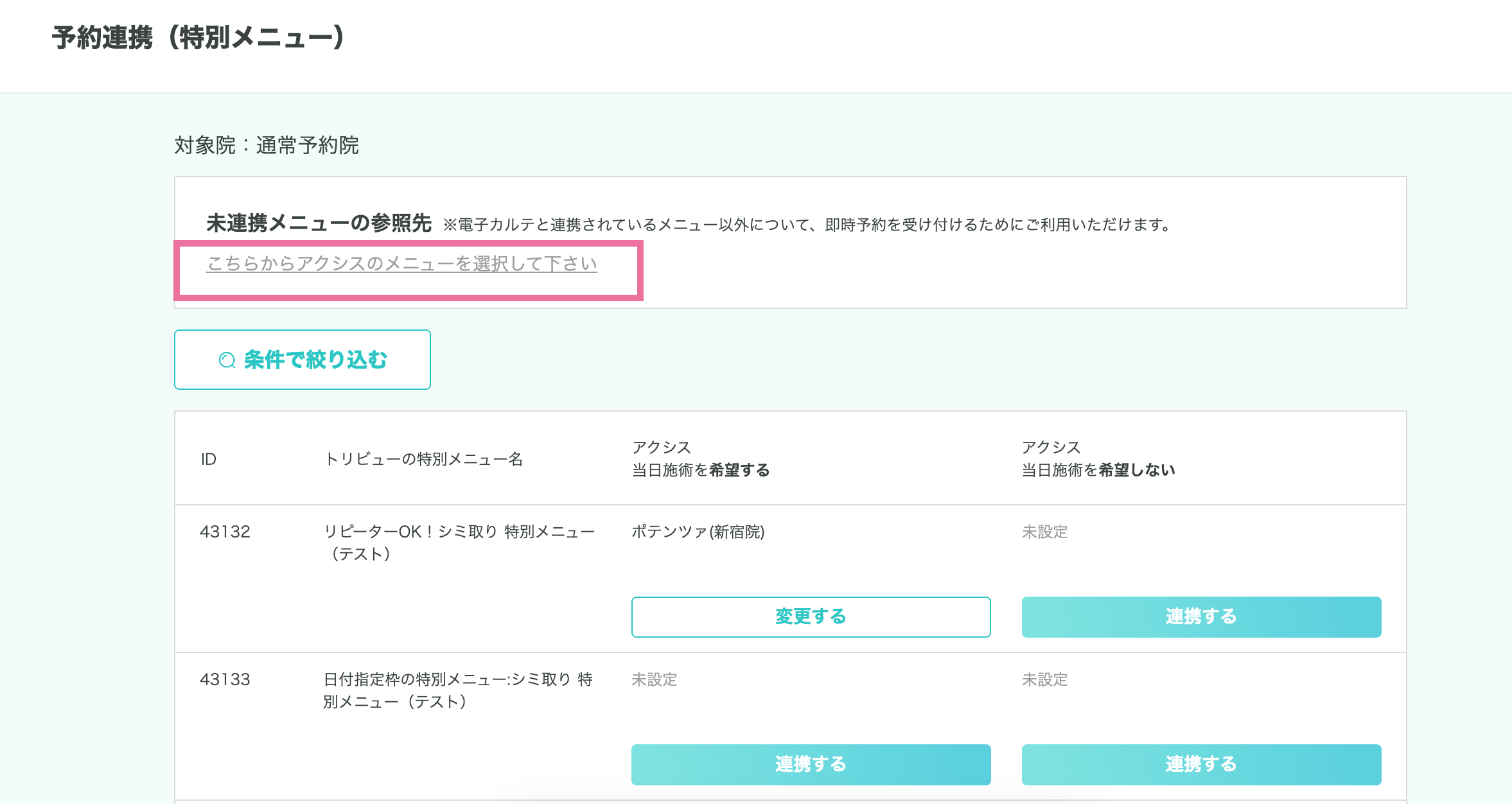Click 未設定 under 希望する in row 43133

point(654,679)
